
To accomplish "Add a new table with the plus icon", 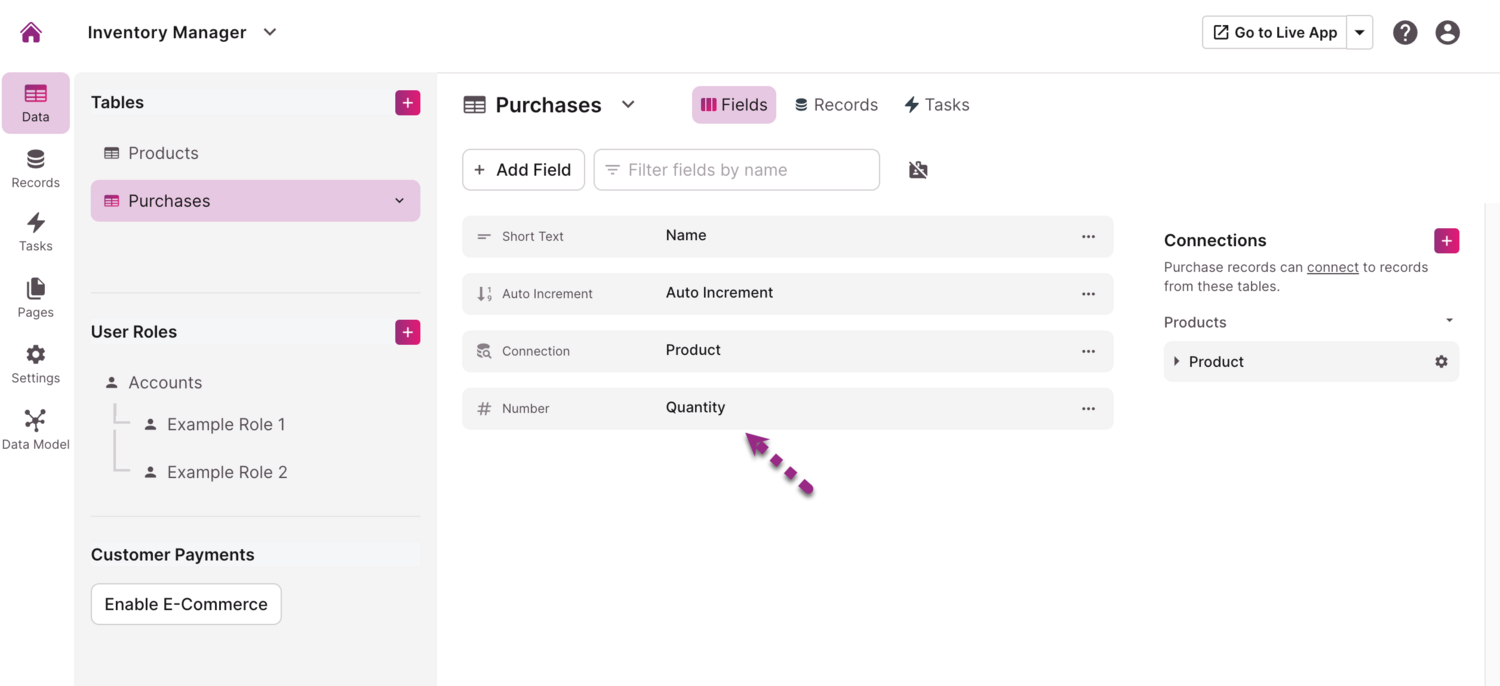I will [407, 102].
